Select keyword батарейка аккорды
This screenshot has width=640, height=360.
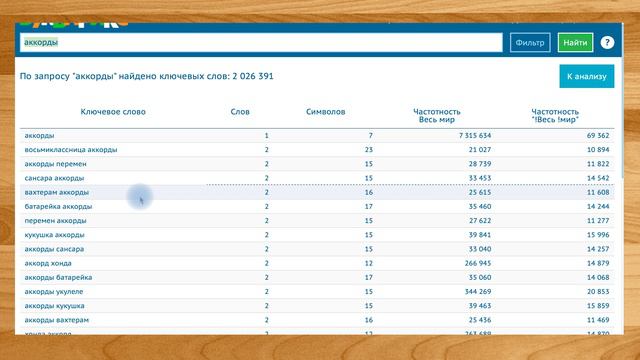point(58,207)
